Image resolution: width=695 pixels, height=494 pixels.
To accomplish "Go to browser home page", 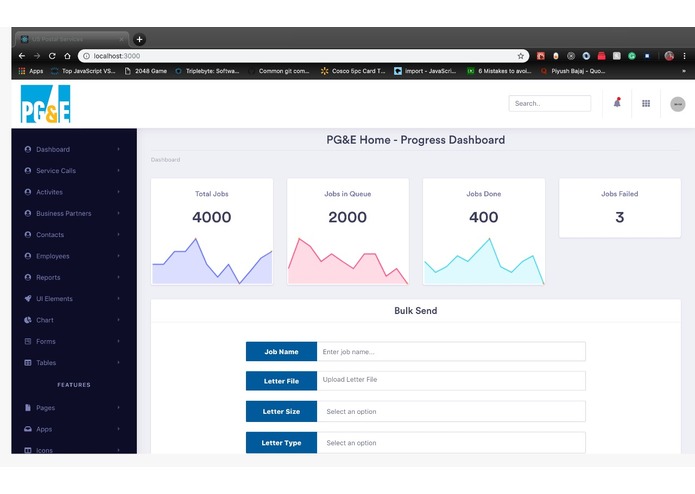I will [67, 56].
